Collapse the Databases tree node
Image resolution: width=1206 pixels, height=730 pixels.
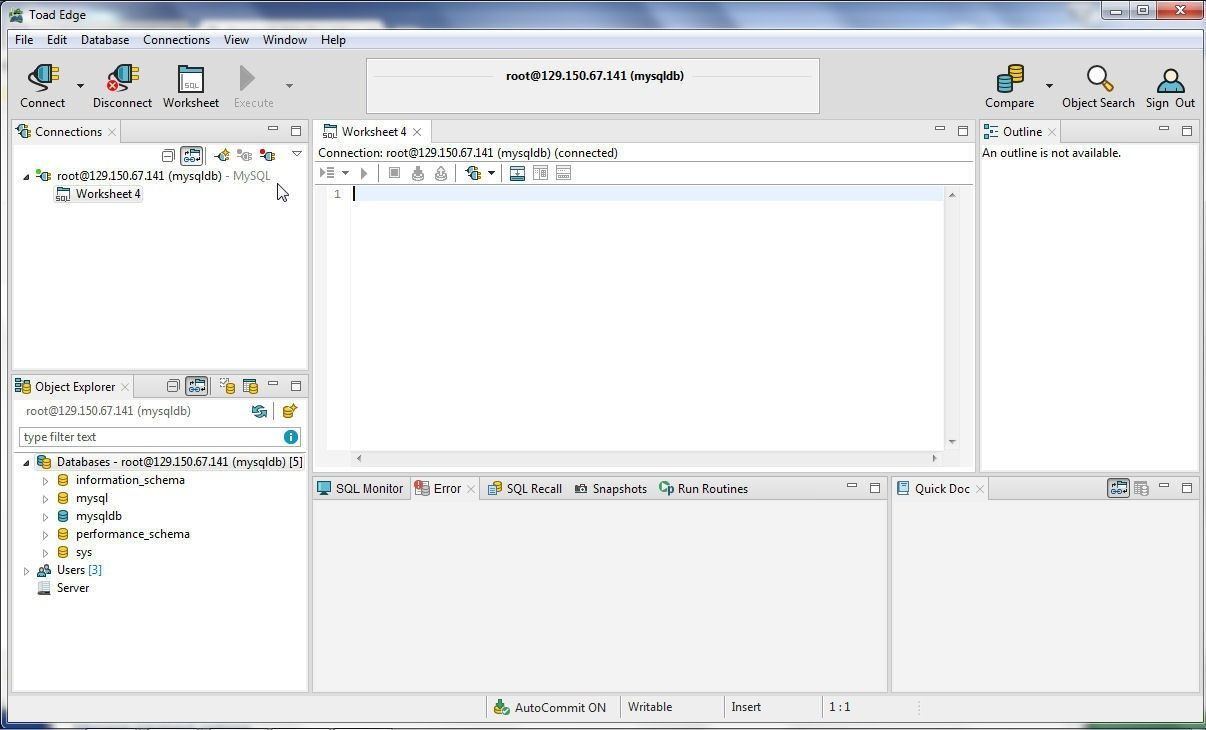26,462
